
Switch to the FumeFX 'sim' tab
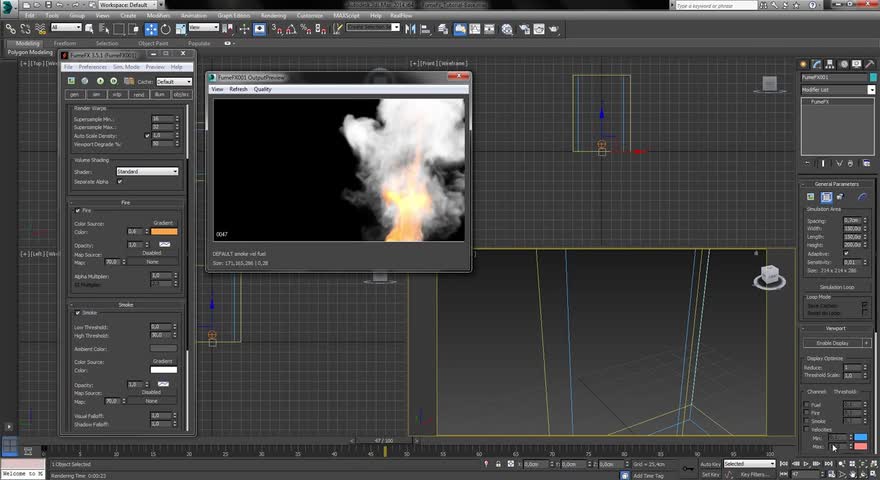95,95
